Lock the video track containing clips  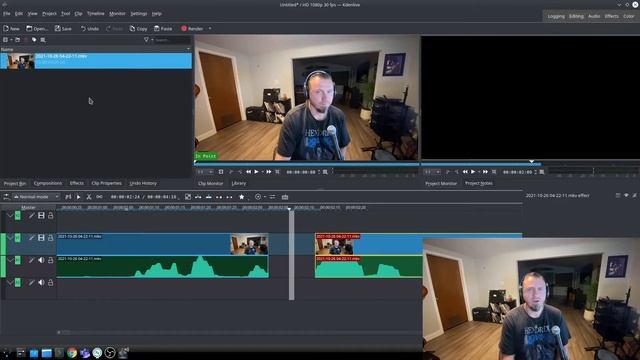(x=51, y=238)
